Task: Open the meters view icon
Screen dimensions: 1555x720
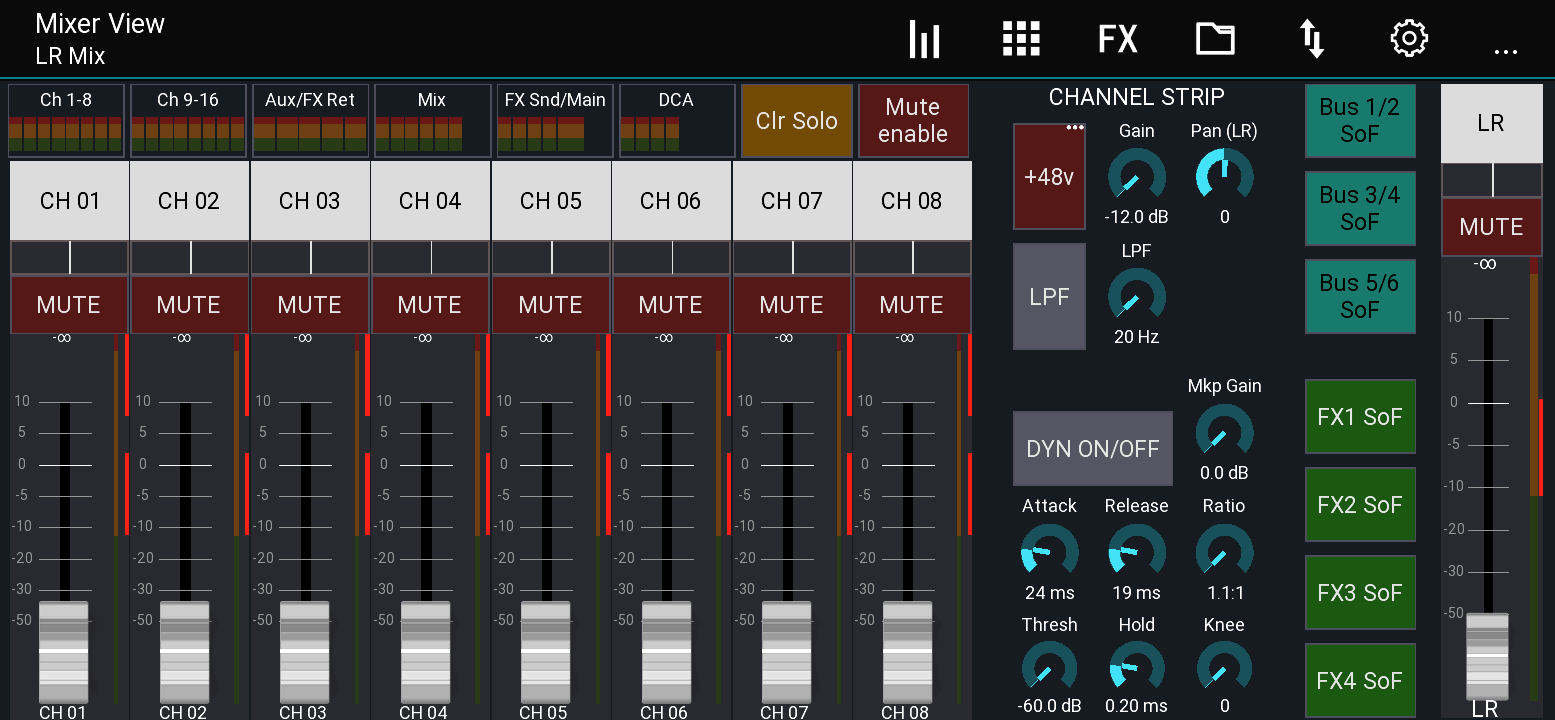Action: [x=924, y=38]
